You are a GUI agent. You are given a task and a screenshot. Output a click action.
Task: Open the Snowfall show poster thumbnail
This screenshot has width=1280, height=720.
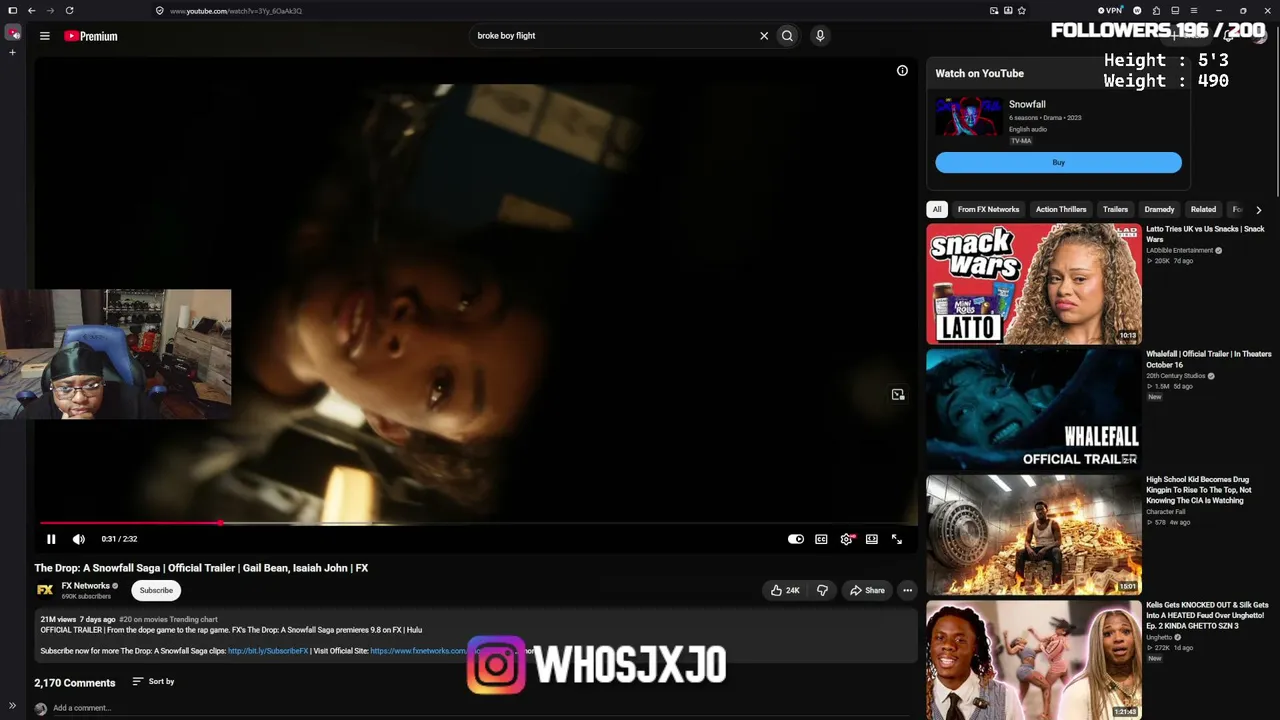coord(968,116)
